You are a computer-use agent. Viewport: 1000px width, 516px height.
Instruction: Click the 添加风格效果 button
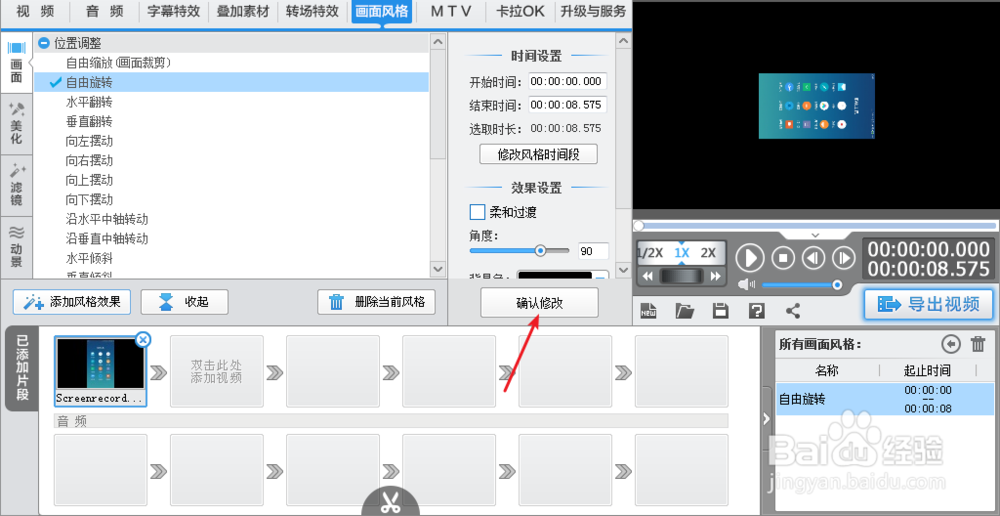click(x=71, y=302)
